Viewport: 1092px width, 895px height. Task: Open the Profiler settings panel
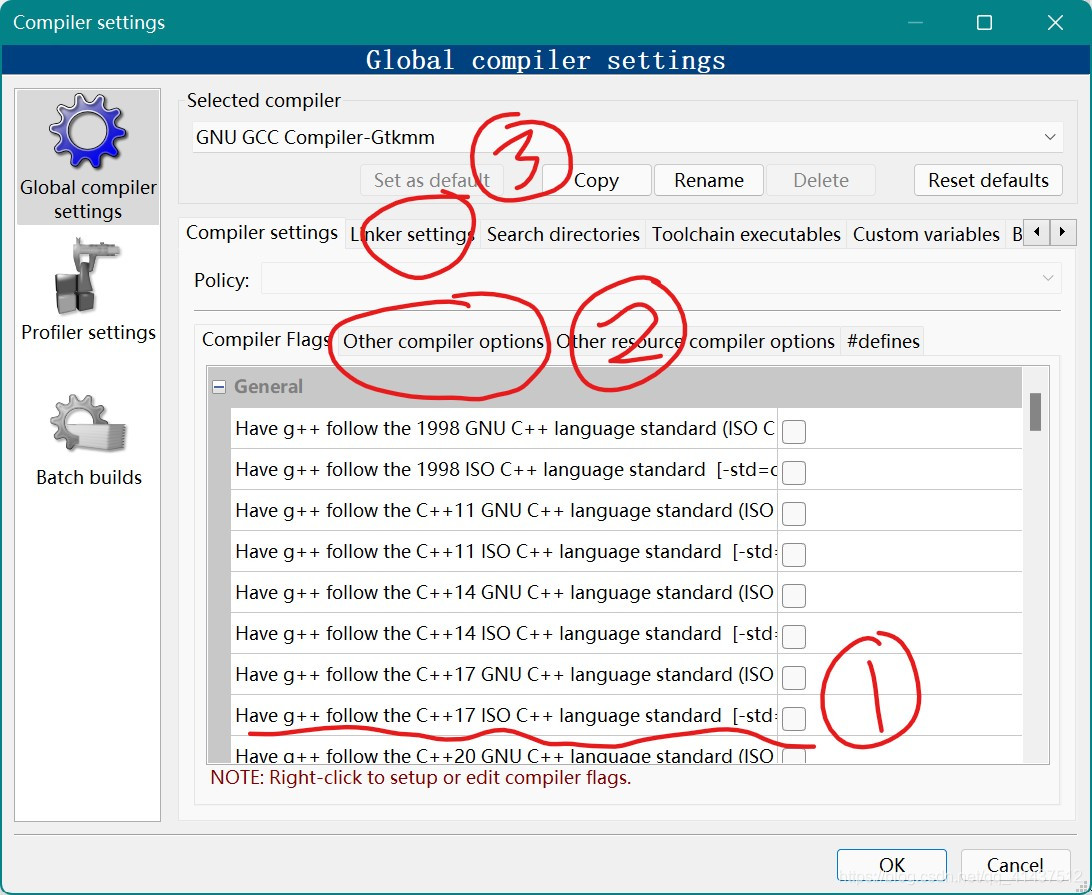pyautogui.click(x=87, y=290)
